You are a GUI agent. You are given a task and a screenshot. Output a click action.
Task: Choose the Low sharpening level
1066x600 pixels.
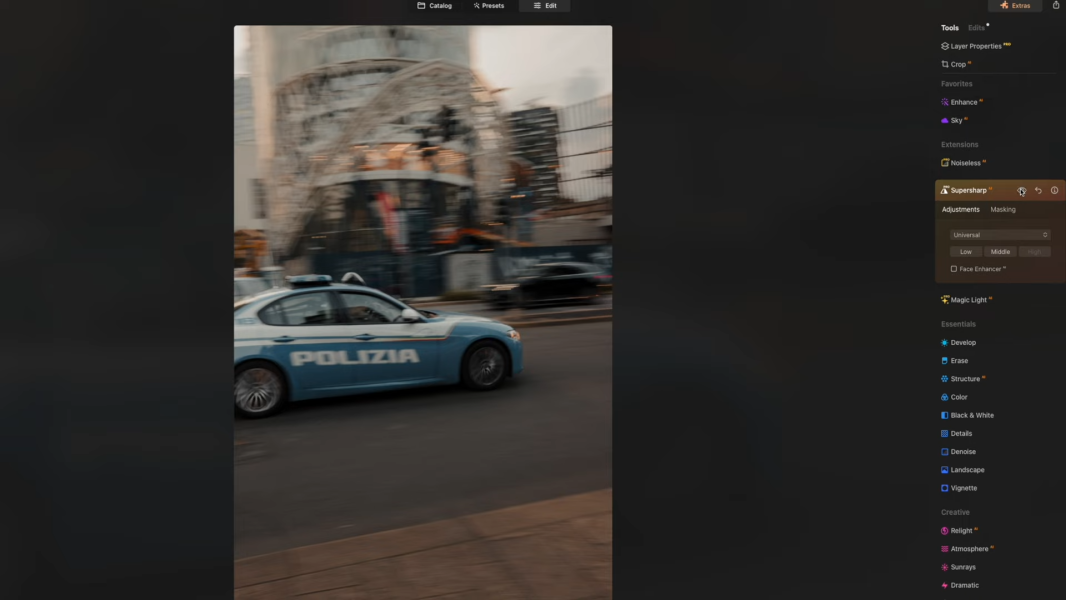pyautogui.click(x=965, y=252)
